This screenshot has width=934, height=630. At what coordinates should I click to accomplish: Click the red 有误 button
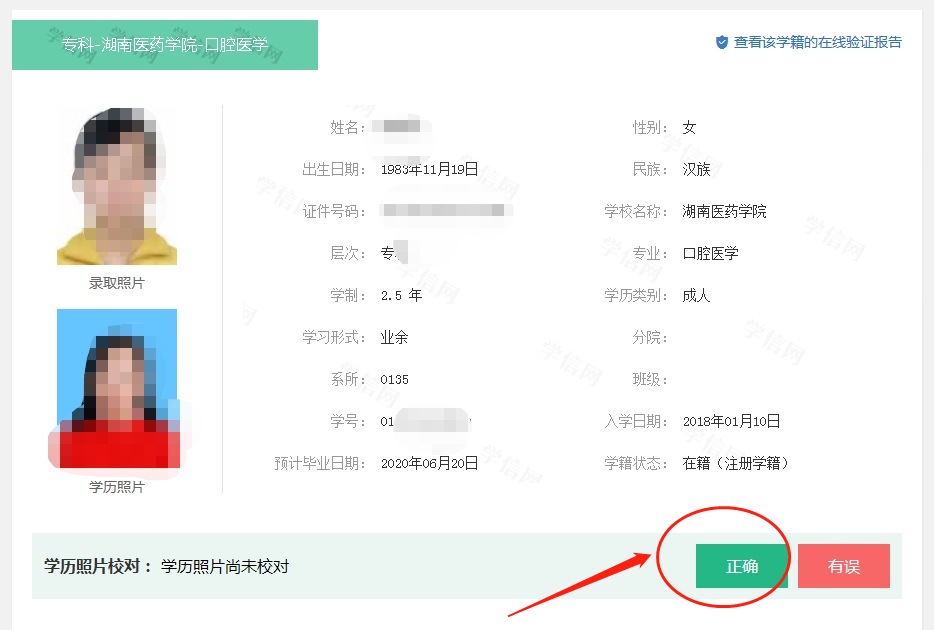pos(843,566)
